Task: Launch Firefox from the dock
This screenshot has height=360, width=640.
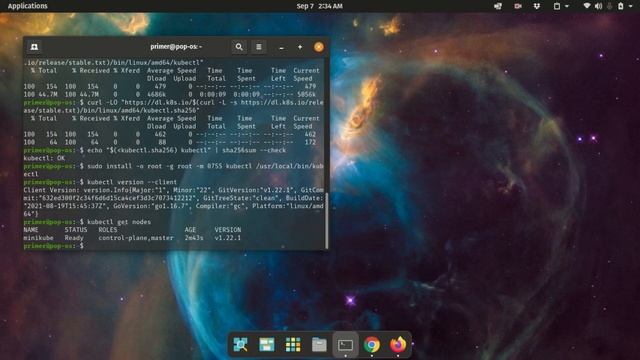Action: [398, 344]
